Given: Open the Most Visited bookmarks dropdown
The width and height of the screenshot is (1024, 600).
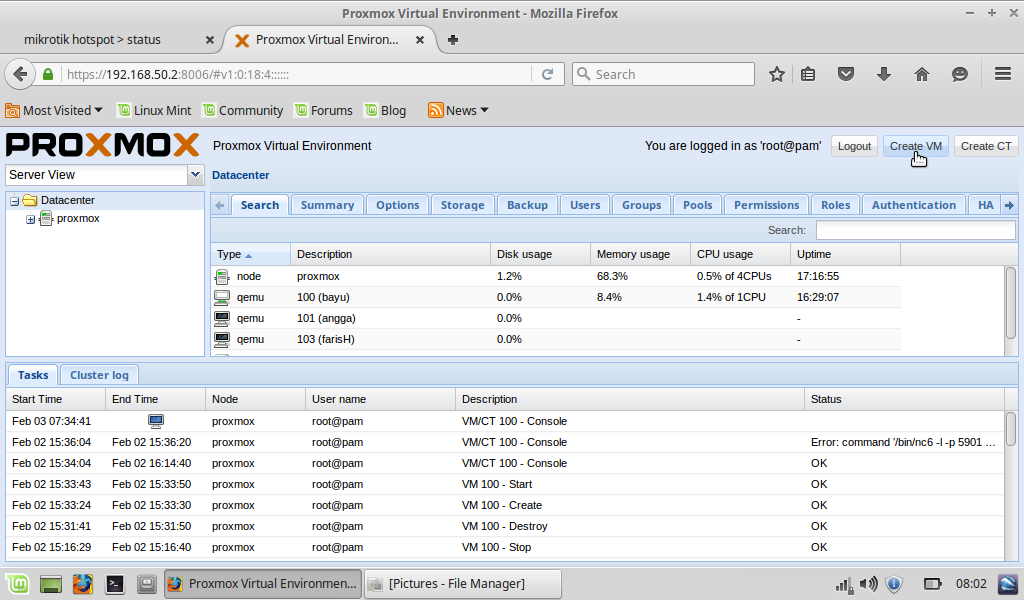Looking at the screenshot, I should click(54, 110).
